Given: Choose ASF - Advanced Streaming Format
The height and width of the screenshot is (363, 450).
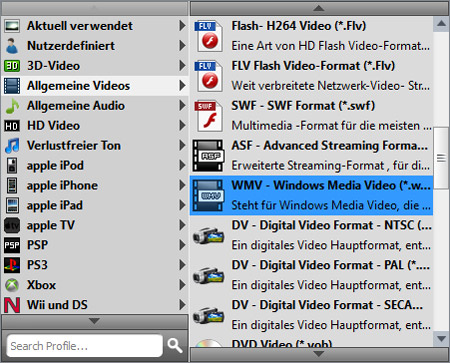Looking at the screenshot, I should 311,156.
